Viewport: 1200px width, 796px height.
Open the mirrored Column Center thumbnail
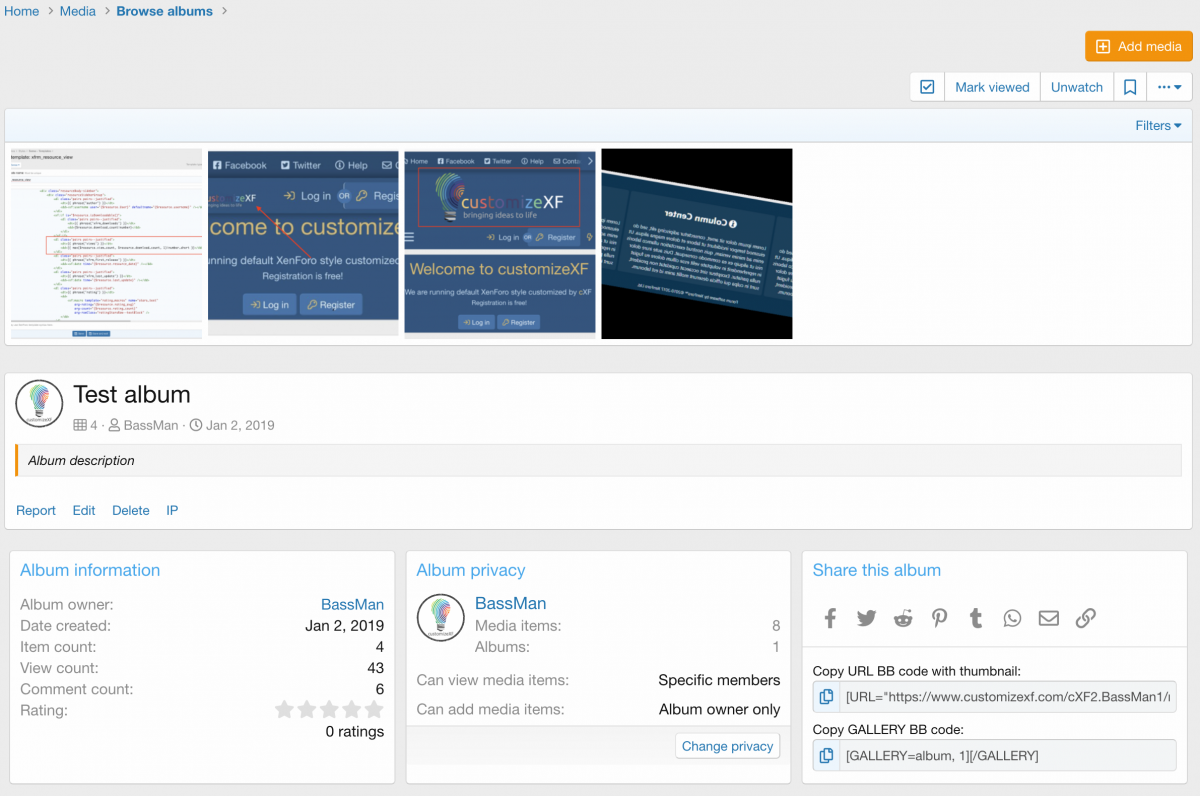(697, 244)
